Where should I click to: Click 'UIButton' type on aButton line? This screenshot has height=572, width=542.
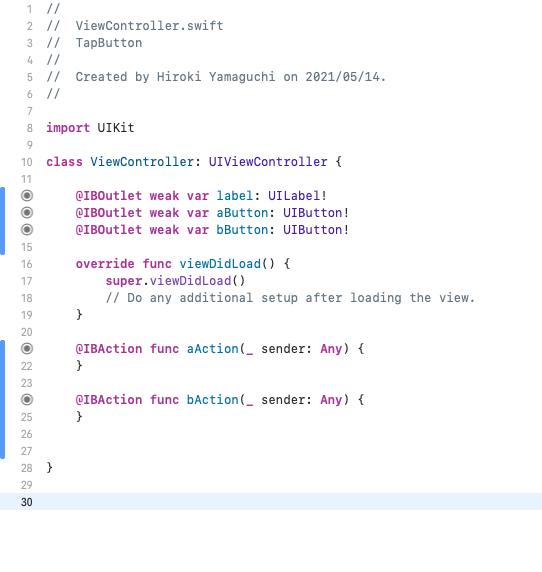click(313, 213)
